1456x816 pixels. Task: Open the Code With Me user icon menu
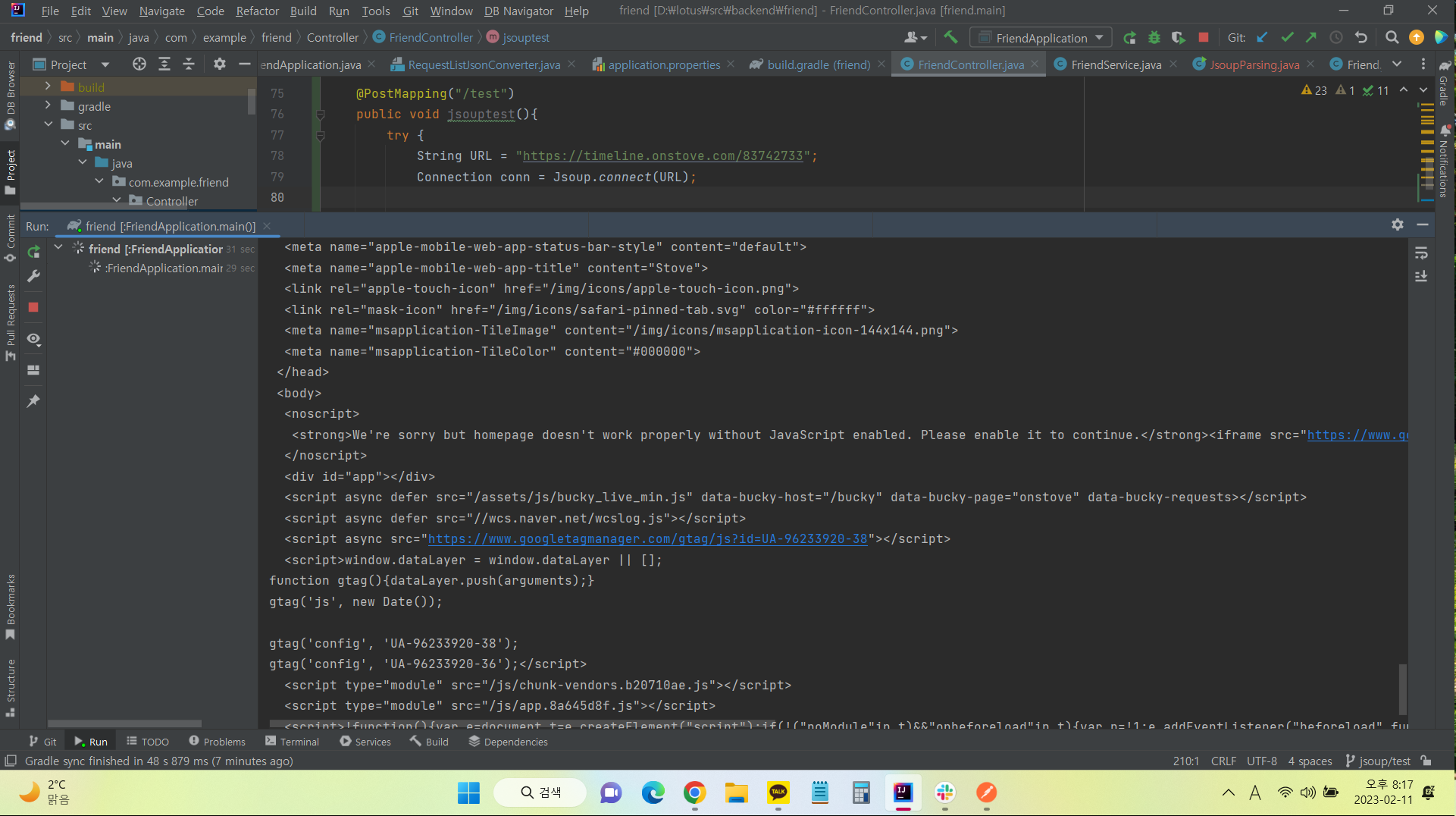(x=916, y=37)
